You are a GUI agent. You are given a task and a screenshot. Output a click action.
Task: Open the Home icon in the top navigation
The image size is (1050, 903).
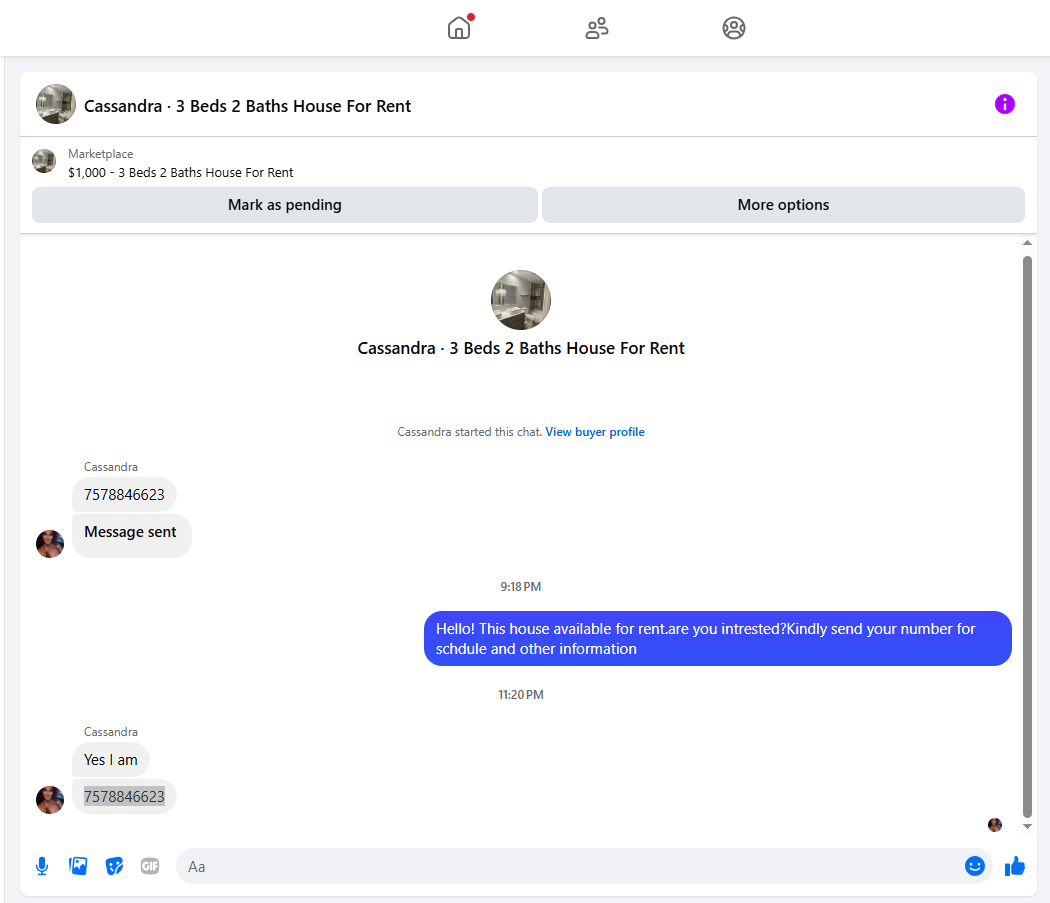[459, 28]
